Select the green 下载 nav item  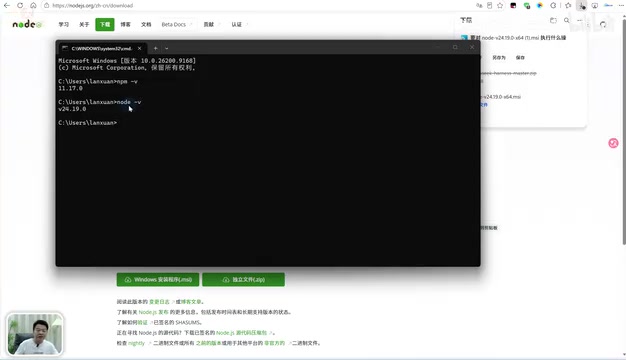[x=105, y=24]
